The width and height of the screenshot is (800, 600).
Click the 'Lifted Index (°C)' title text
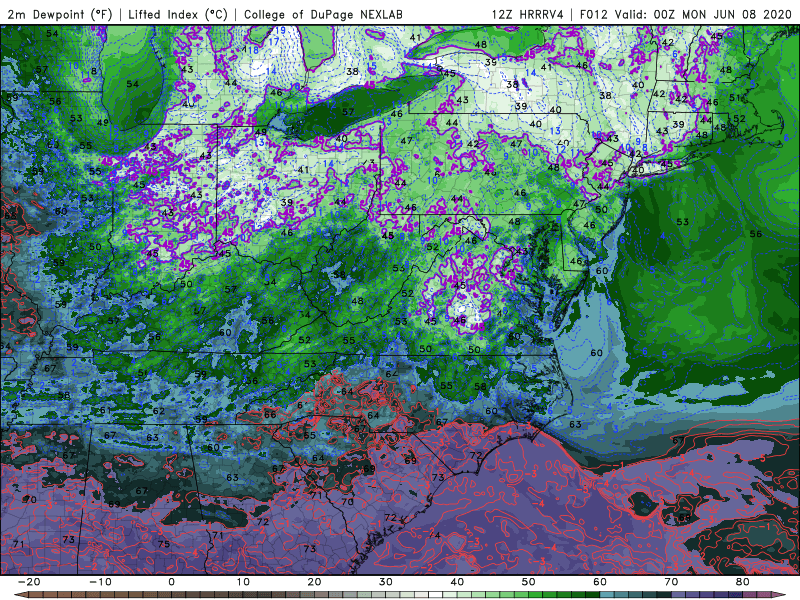pos(178,15)
